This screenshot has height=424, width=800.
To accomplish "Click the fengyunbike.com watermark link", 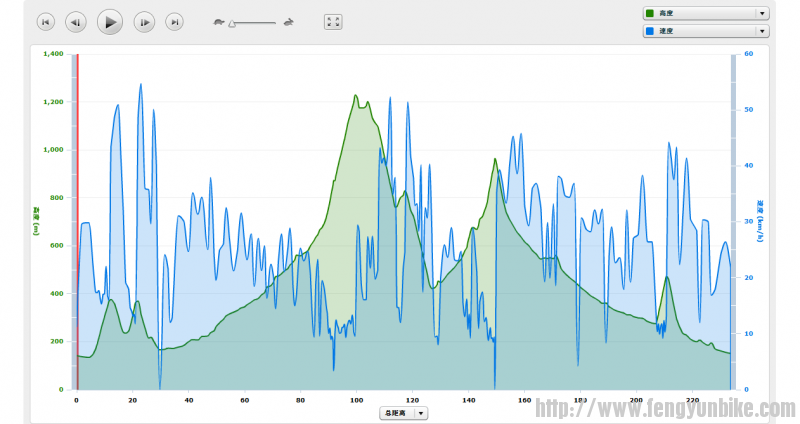I will click(x=665, y=409).
